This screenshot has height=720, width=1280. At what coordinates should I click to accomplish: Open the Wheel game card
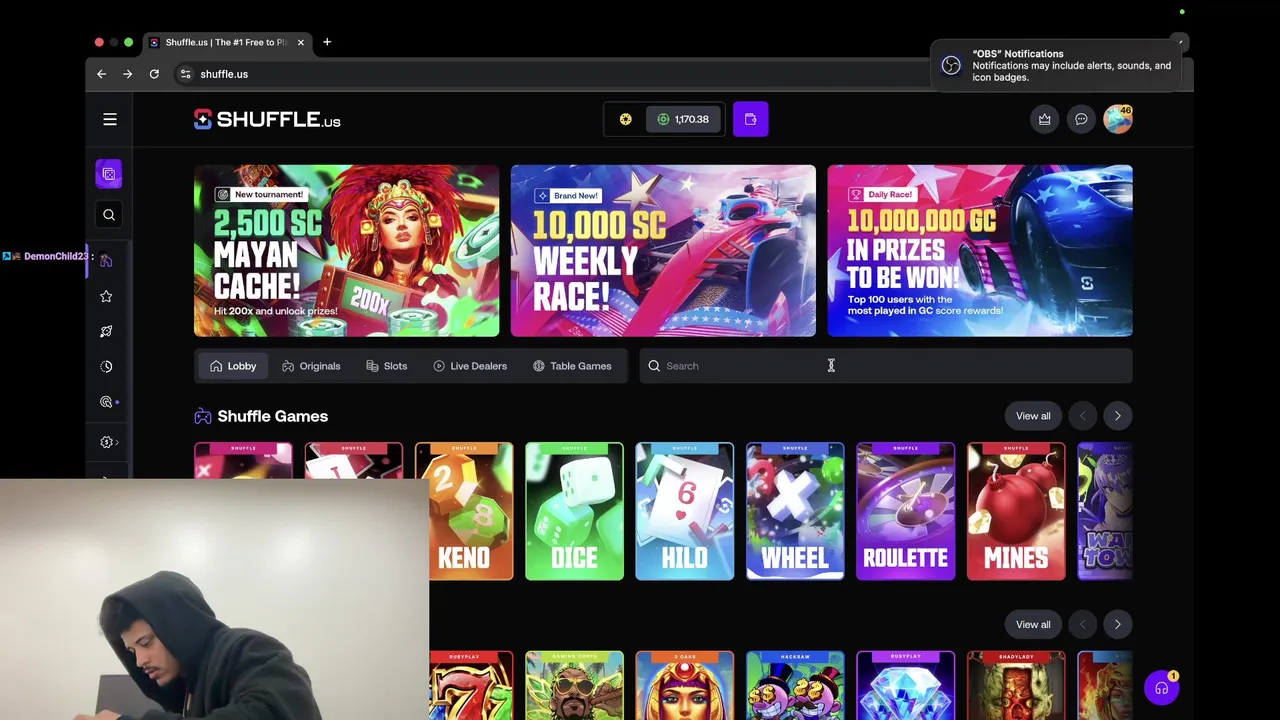point(795,511)
